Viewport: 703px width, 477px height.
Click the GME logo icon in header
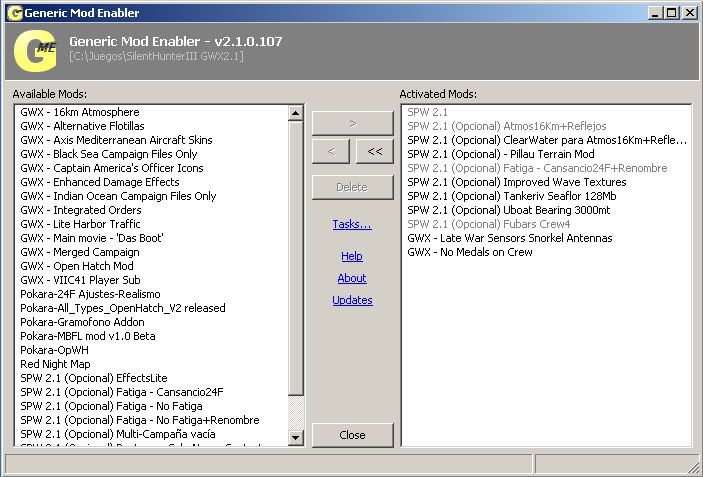point(35,51)
